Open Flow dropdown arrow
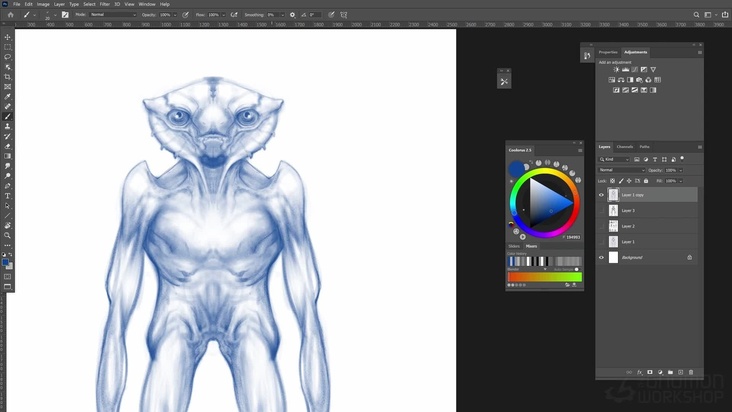Screen dimensions: 732x412 coord(224,15)
